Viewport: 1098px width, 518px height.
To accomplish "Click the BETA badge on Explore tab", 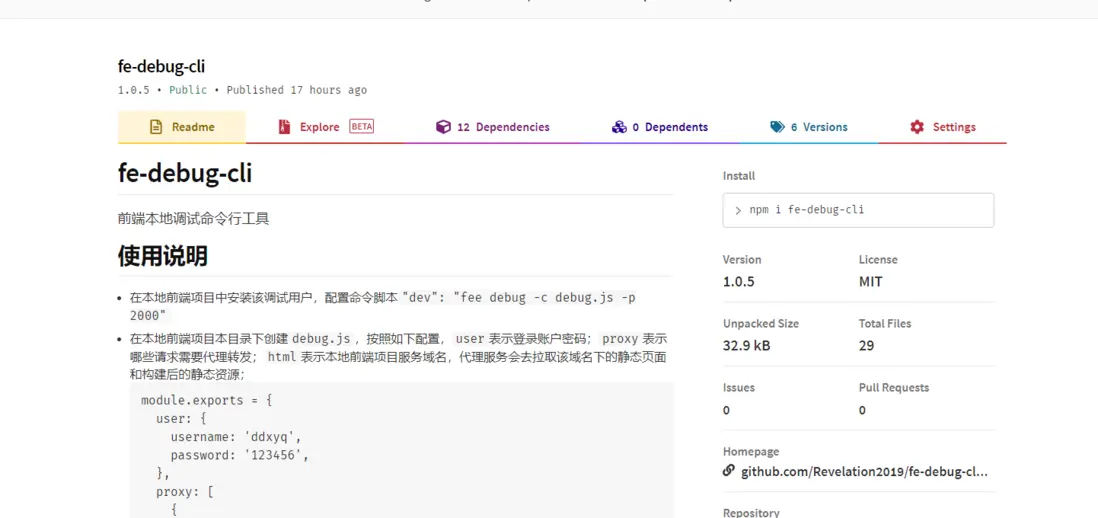I will [361, 127].
